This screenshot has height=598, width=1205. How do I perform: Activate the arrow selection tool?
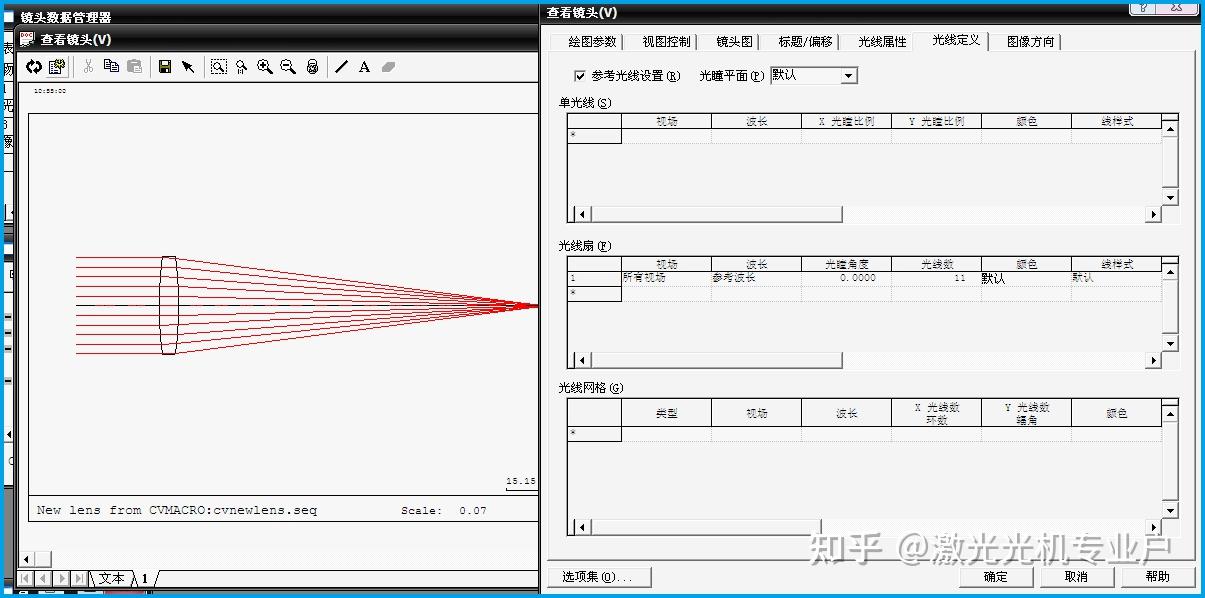point(189,67)
